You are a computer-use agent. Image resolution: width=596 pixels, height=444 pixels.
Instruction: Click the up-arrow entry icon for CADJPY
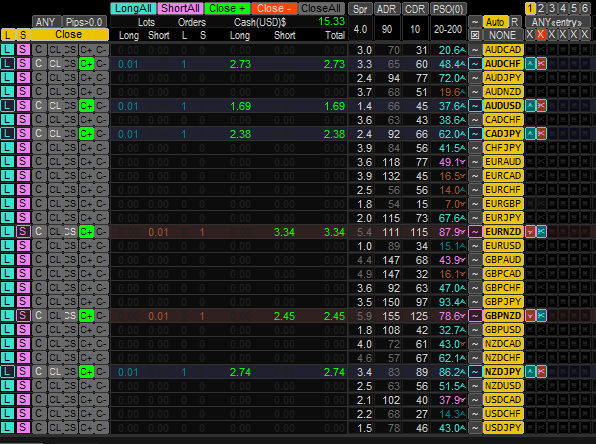(530, 134)
